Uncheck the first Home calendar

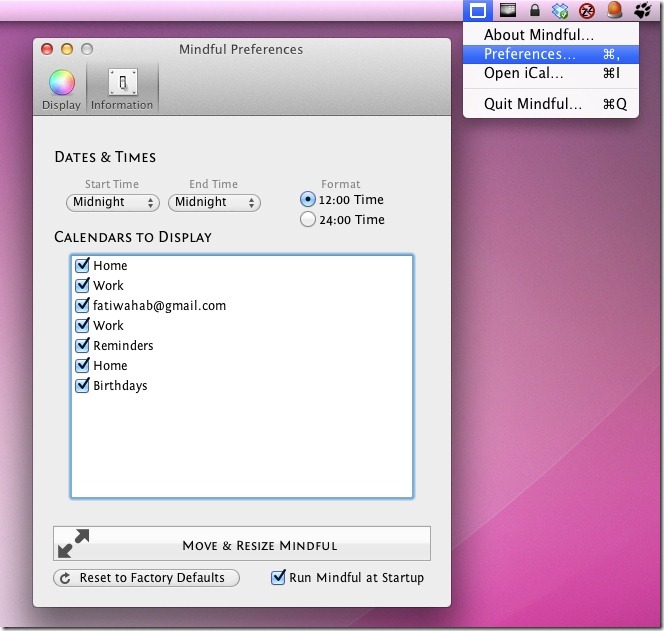pos(82,265)
